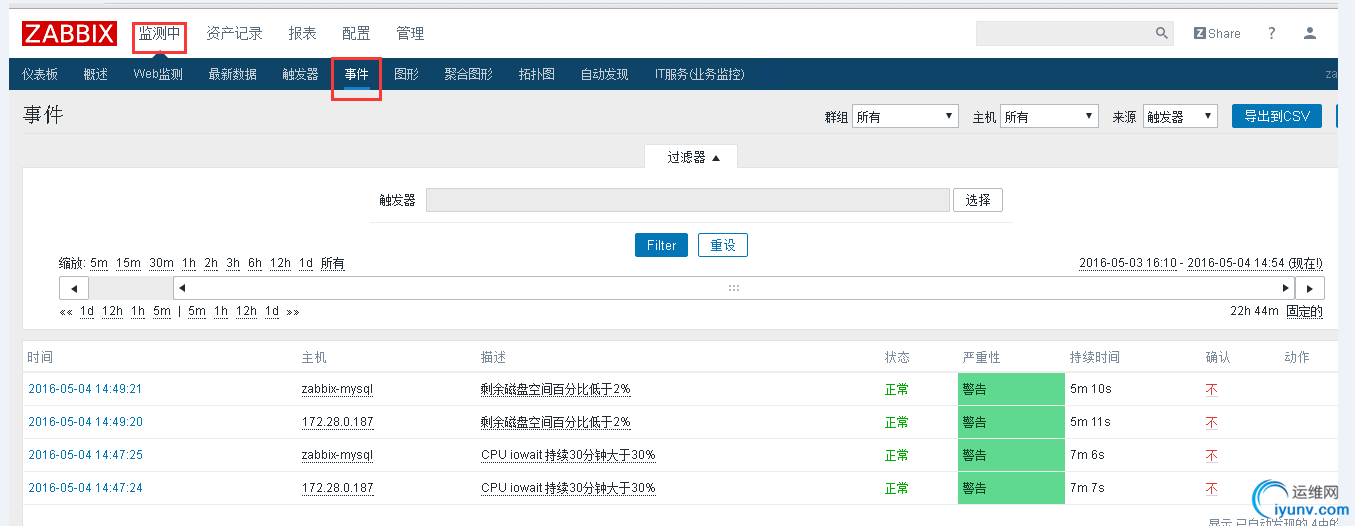The image size is (1355, 526).
Task: Open the 群组 dropdown
Action: click(906, 117)
